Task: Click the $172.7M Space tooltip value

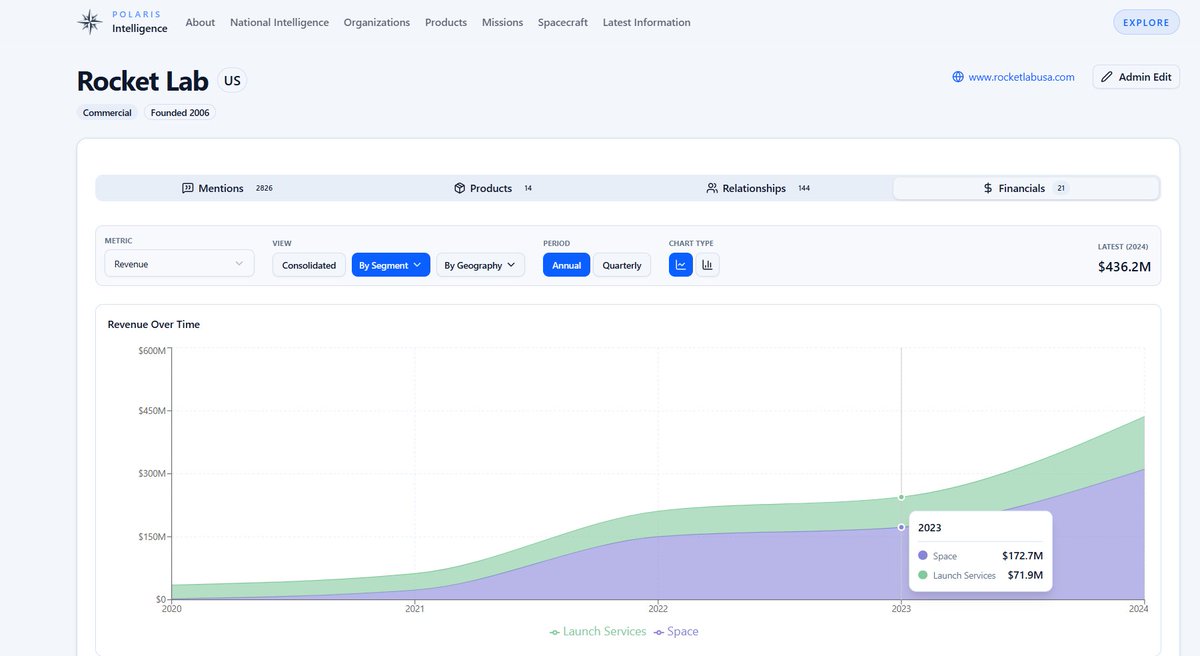Action: pyautogui.click(x=1023, y=556)
